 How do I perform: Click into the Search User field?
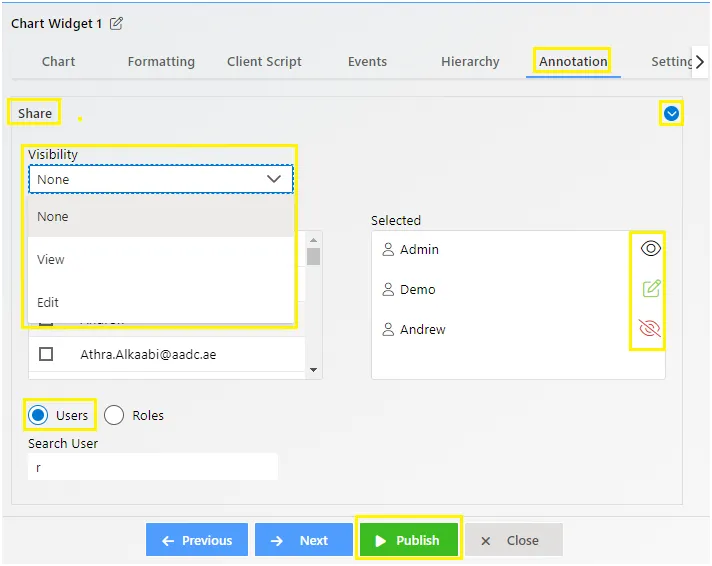[153, 467]
